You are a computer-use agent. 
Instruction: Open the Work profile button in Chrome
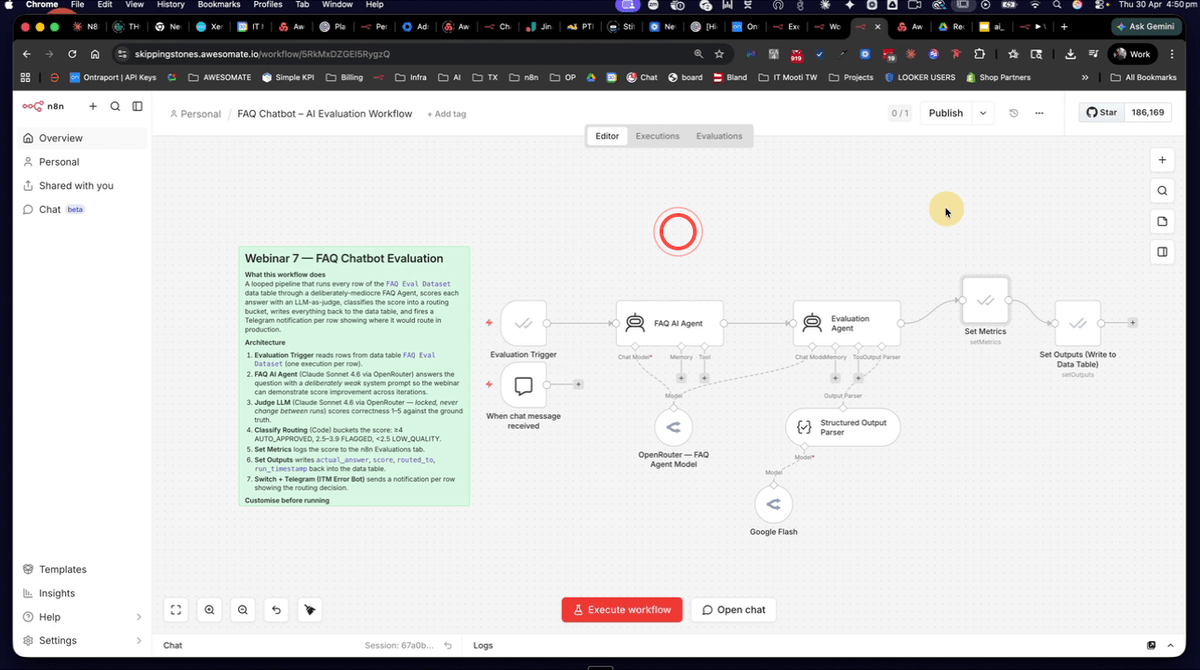click(x=1132, y=54)
